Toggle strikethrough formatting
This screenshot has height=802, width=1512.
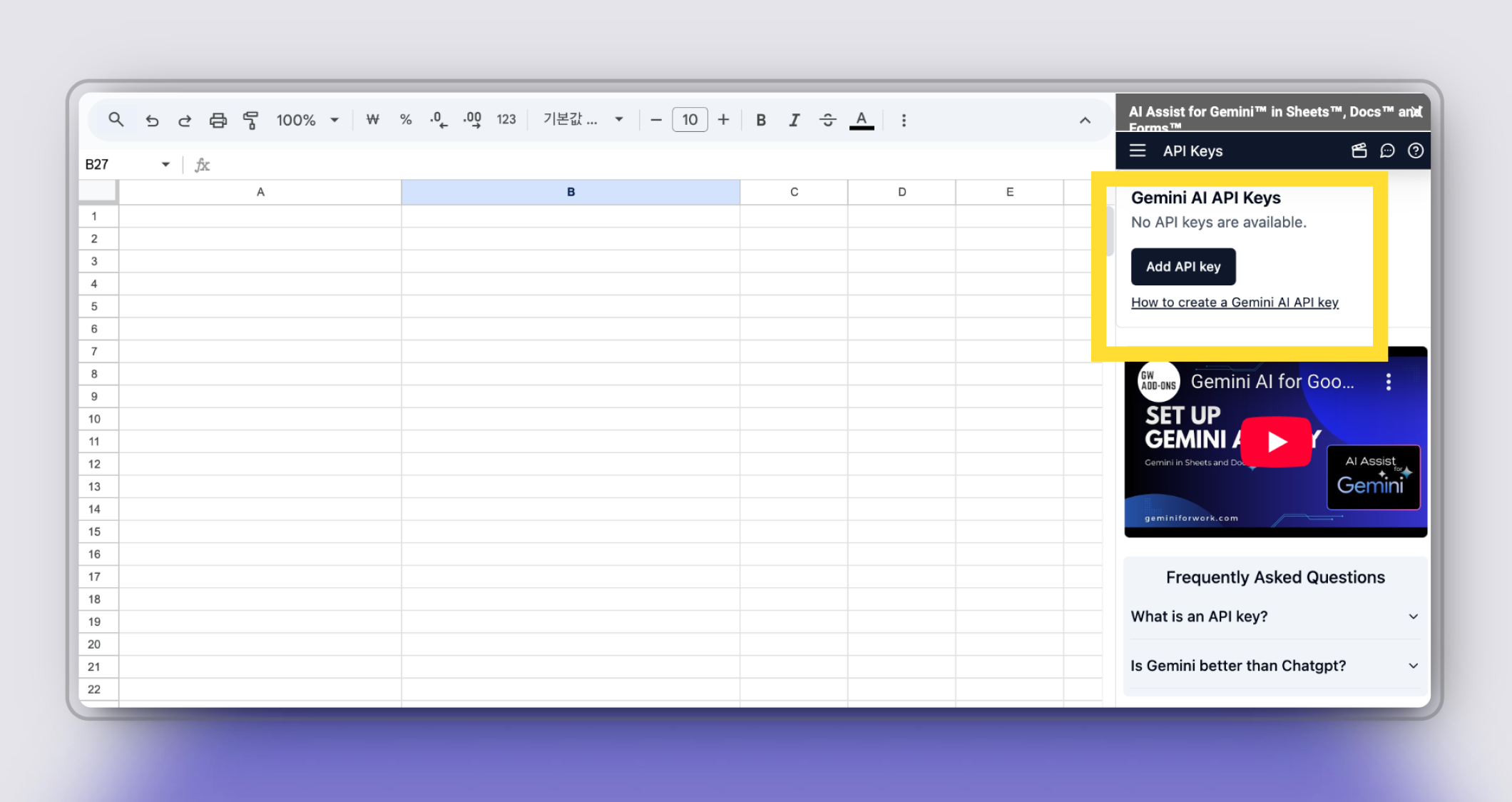tap(827, 120)
